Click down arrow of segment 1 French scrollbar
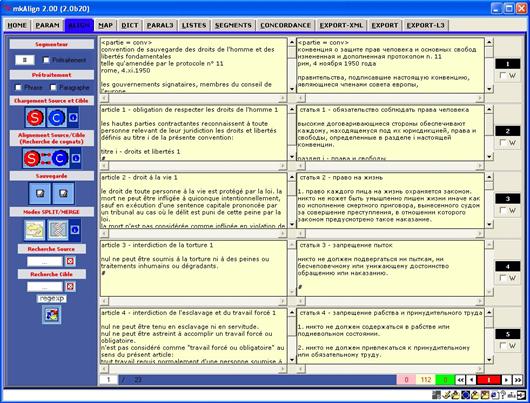The image size is (530, 403). (292, 89)
